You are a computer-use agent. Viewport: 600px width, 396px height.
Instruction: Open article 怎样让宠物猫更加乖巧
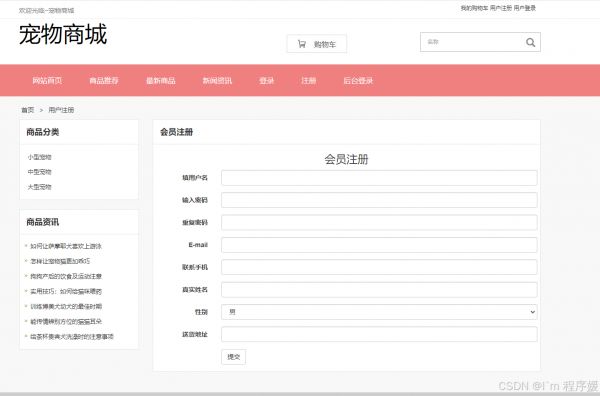coord(60,261)
